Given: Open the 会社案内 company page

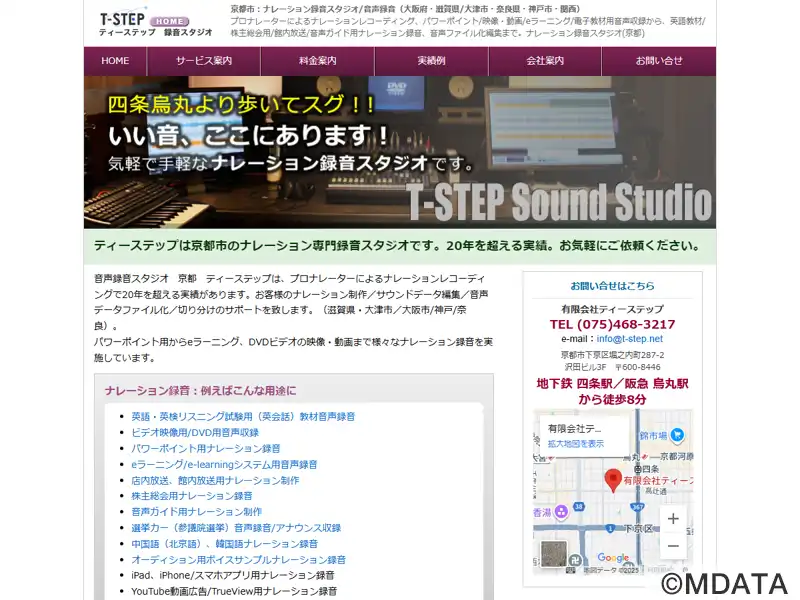Looking at the screenshot, I should point(545,61).
